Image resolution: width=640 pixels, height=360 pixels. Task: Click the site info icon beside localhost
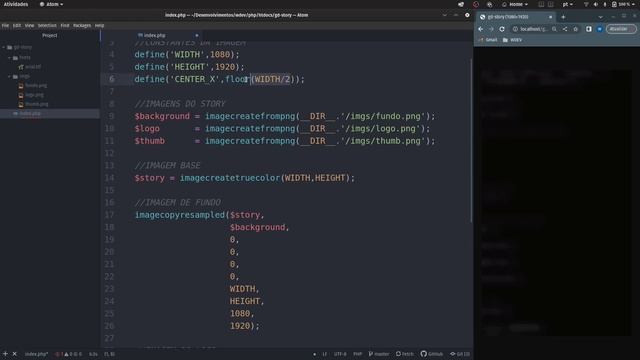coord(516,29)
